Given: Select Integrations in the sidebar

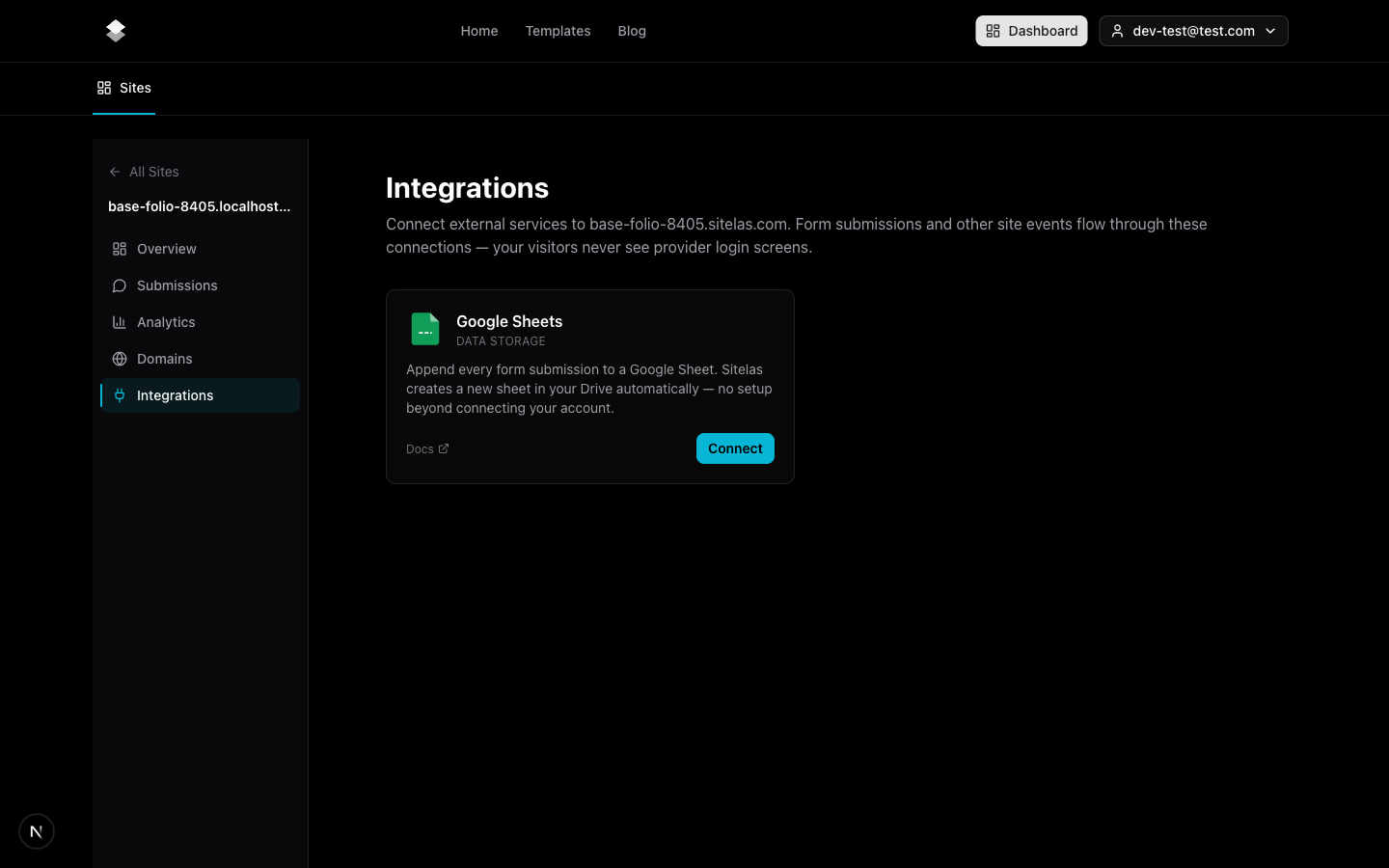Looking at the screenshot, I should 200,395.
